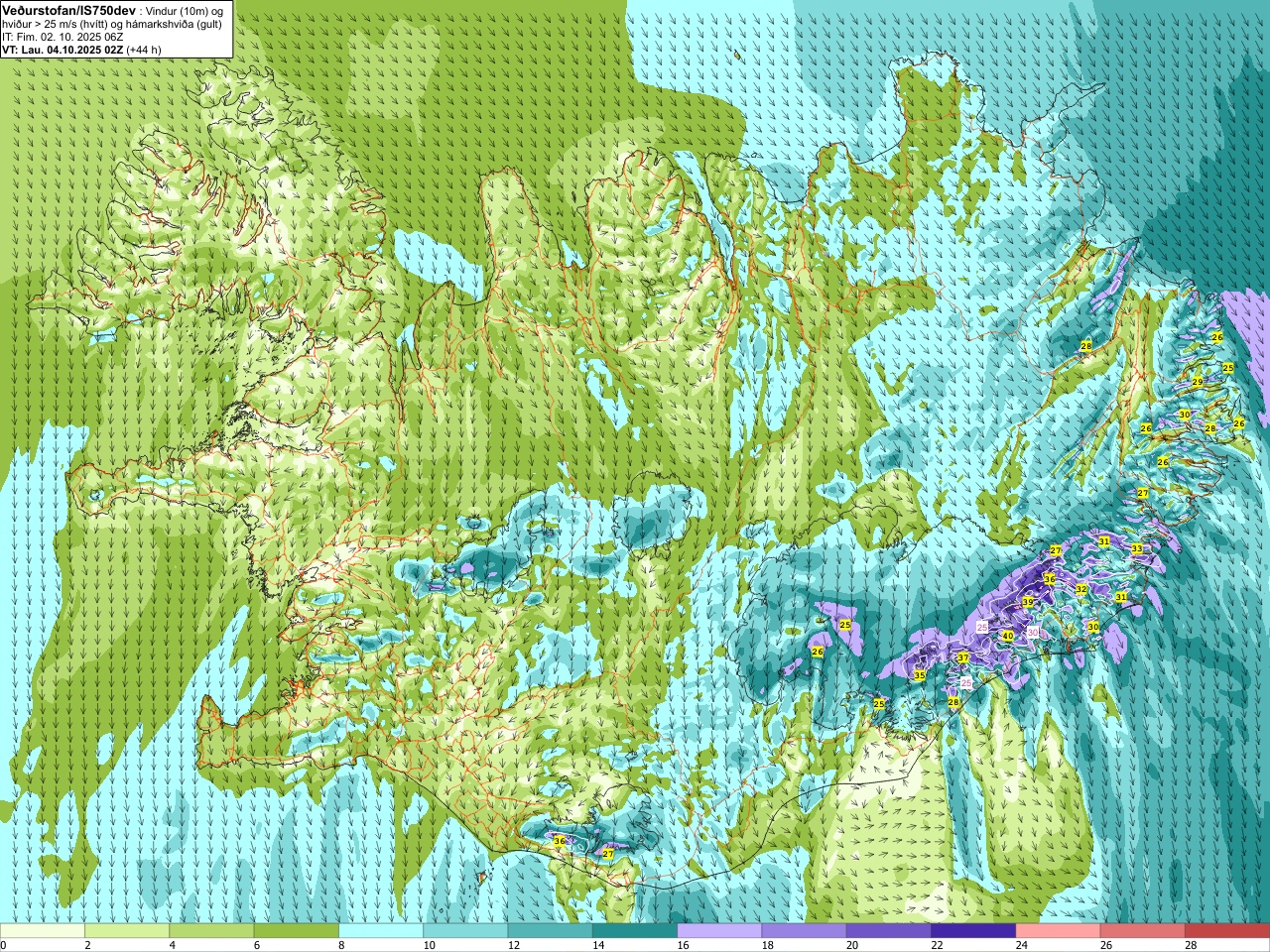Select the yellow gust label 39

pos(1028,602)
